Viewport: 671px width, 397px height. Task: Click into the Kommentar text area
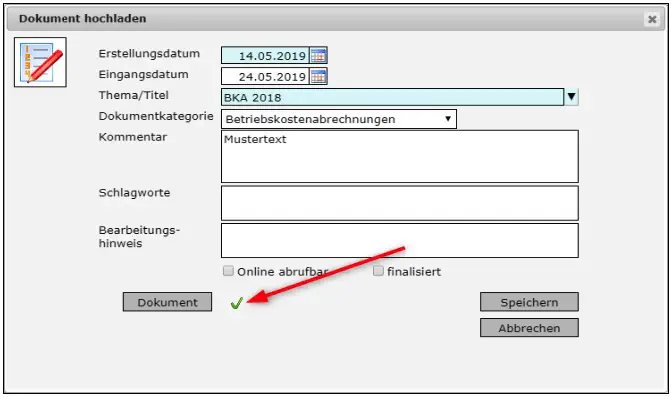(400, 157)
